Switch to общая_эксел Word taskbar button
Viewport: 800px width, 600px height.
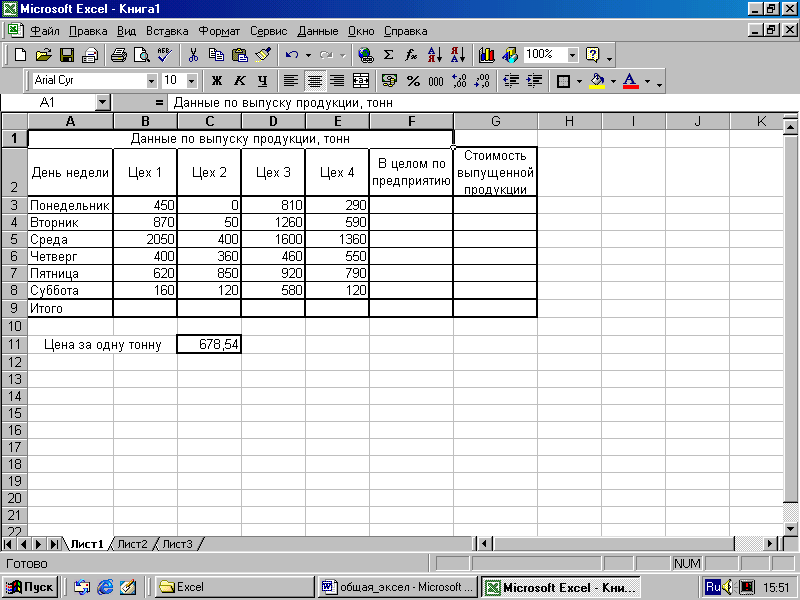point(399,587)
